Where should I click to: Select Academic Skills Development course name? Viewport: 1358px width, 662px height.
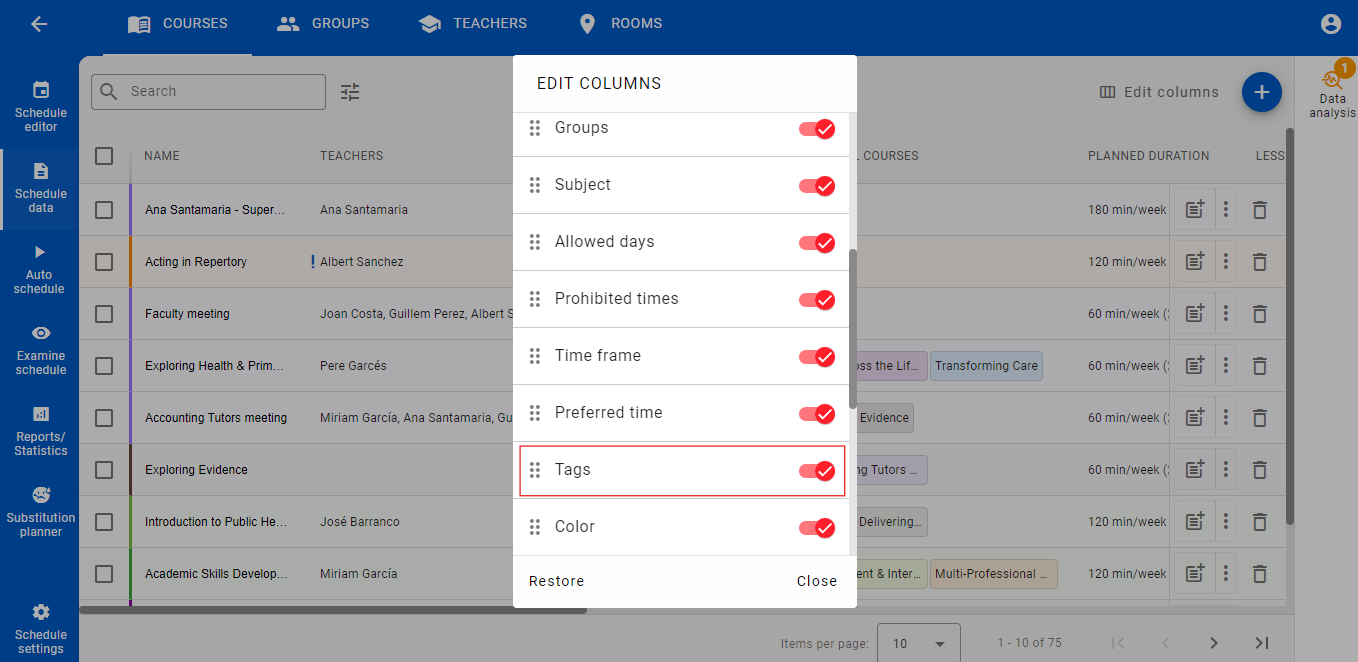click(x=216, y=574)
